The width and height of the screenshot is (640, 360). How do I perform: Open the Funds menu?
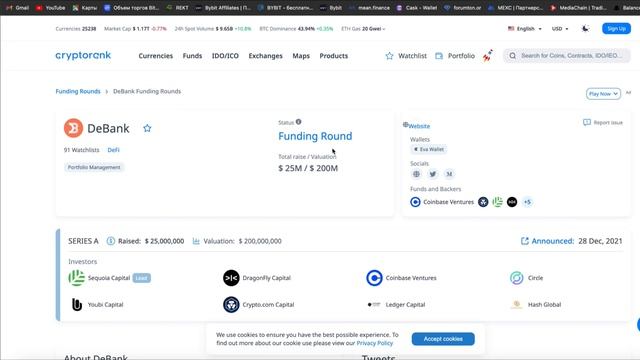(x=192, y=56)
